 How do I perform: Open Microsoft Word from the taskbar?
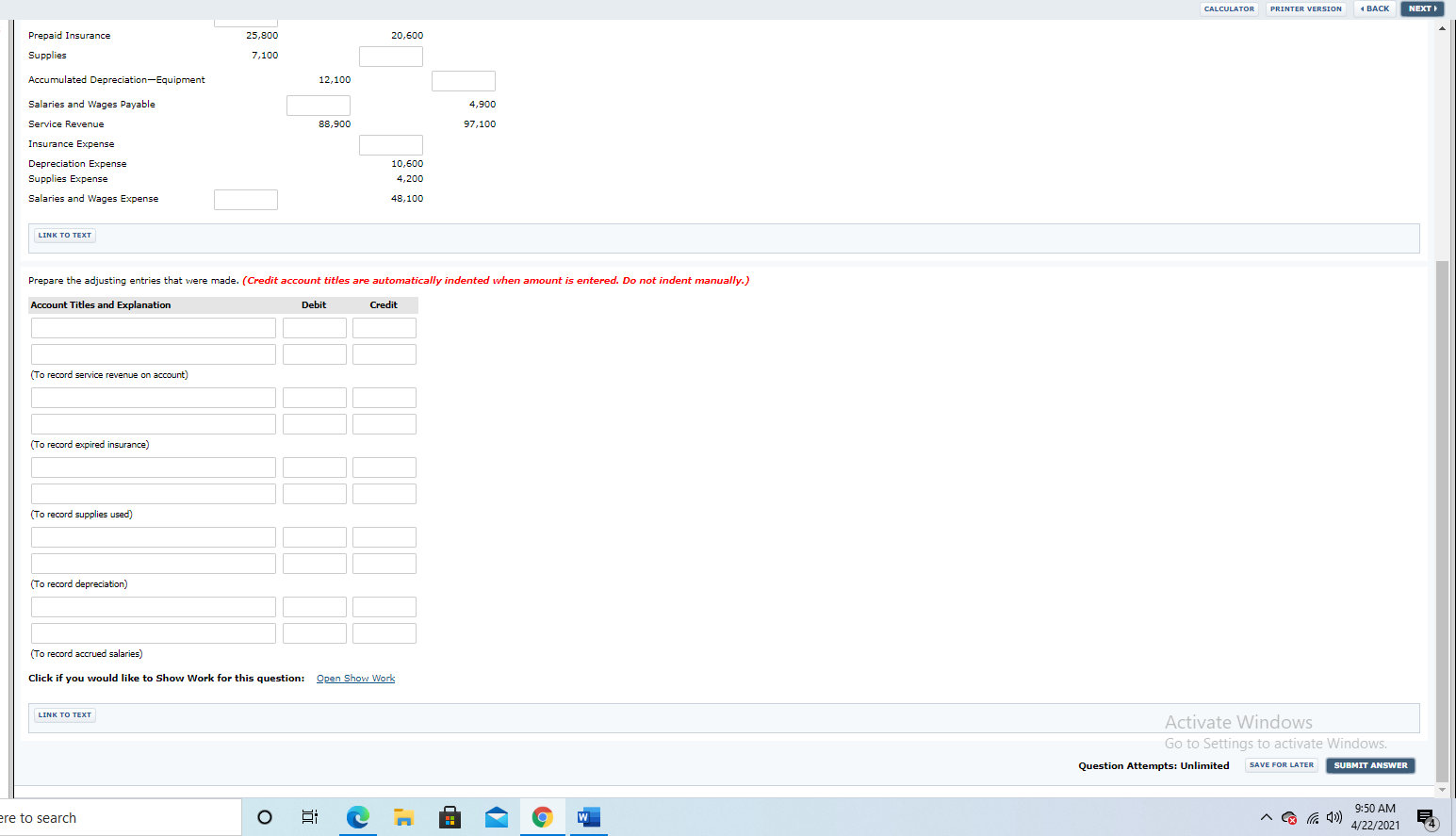(x=588, y=817)
